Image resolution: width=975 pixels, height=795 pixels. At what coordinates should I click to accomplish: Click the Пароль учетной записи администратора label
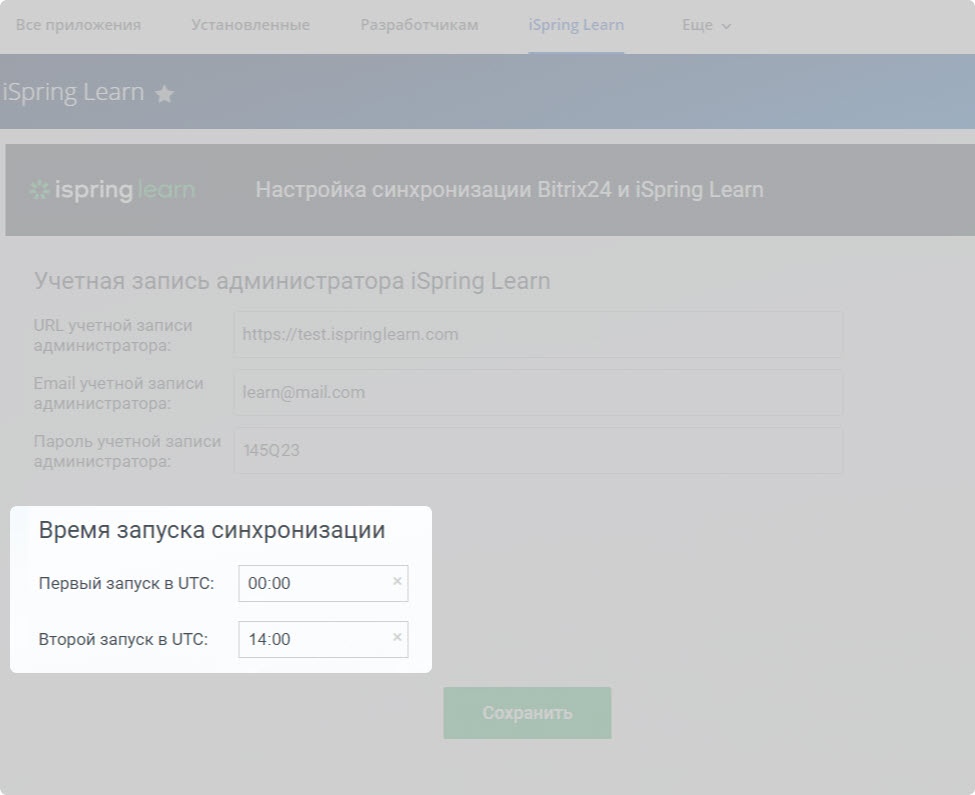coord(127,451)
